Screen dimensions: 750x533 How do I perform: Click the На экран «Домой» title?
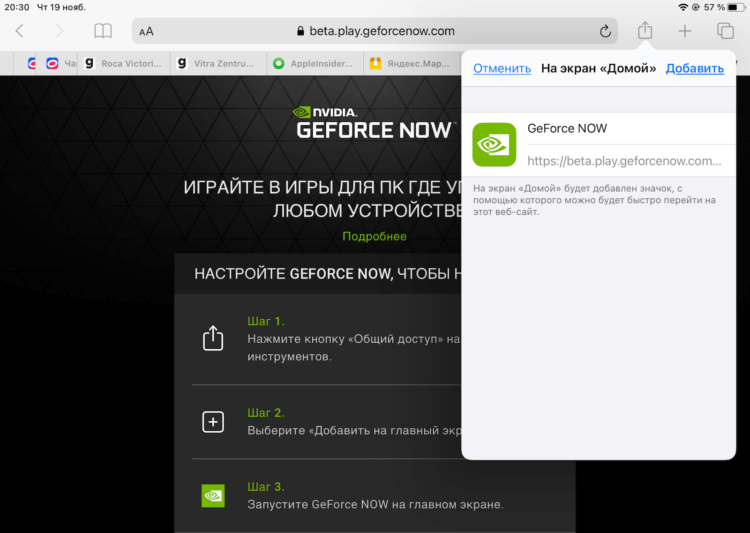coord(598,68)
